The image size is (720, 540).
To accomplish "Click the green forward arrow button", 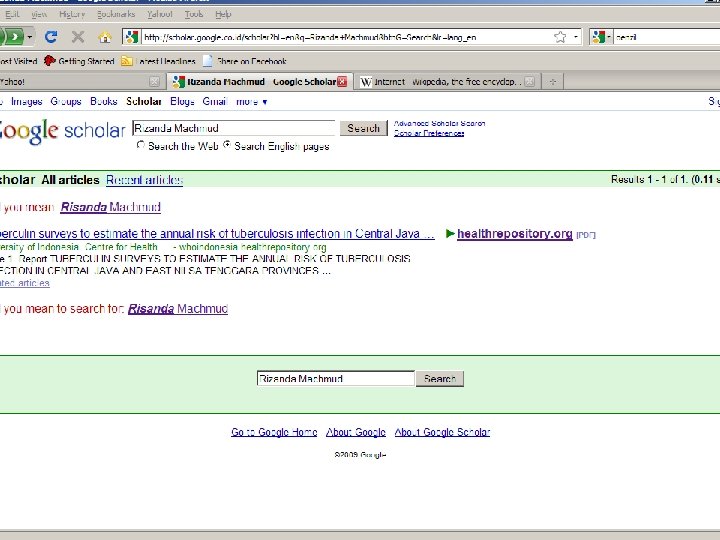I will [14, 36].
